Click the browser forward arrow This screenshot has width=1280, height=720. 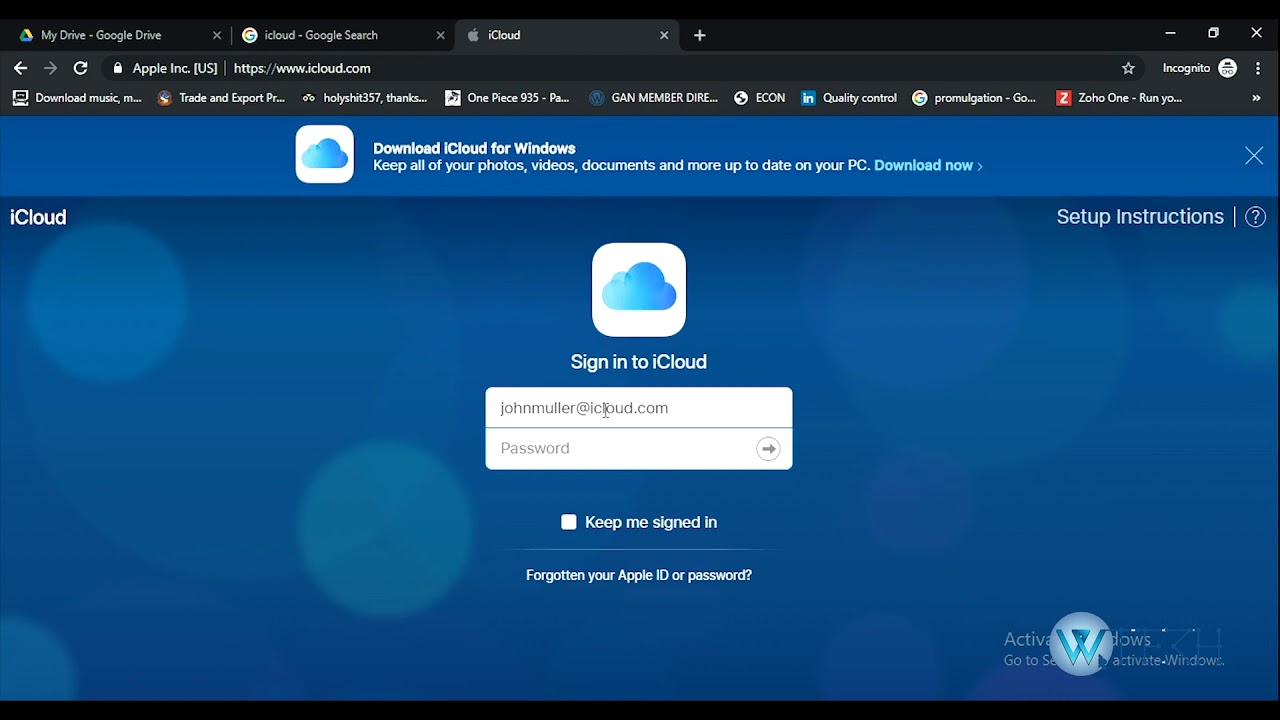point(51,68)
